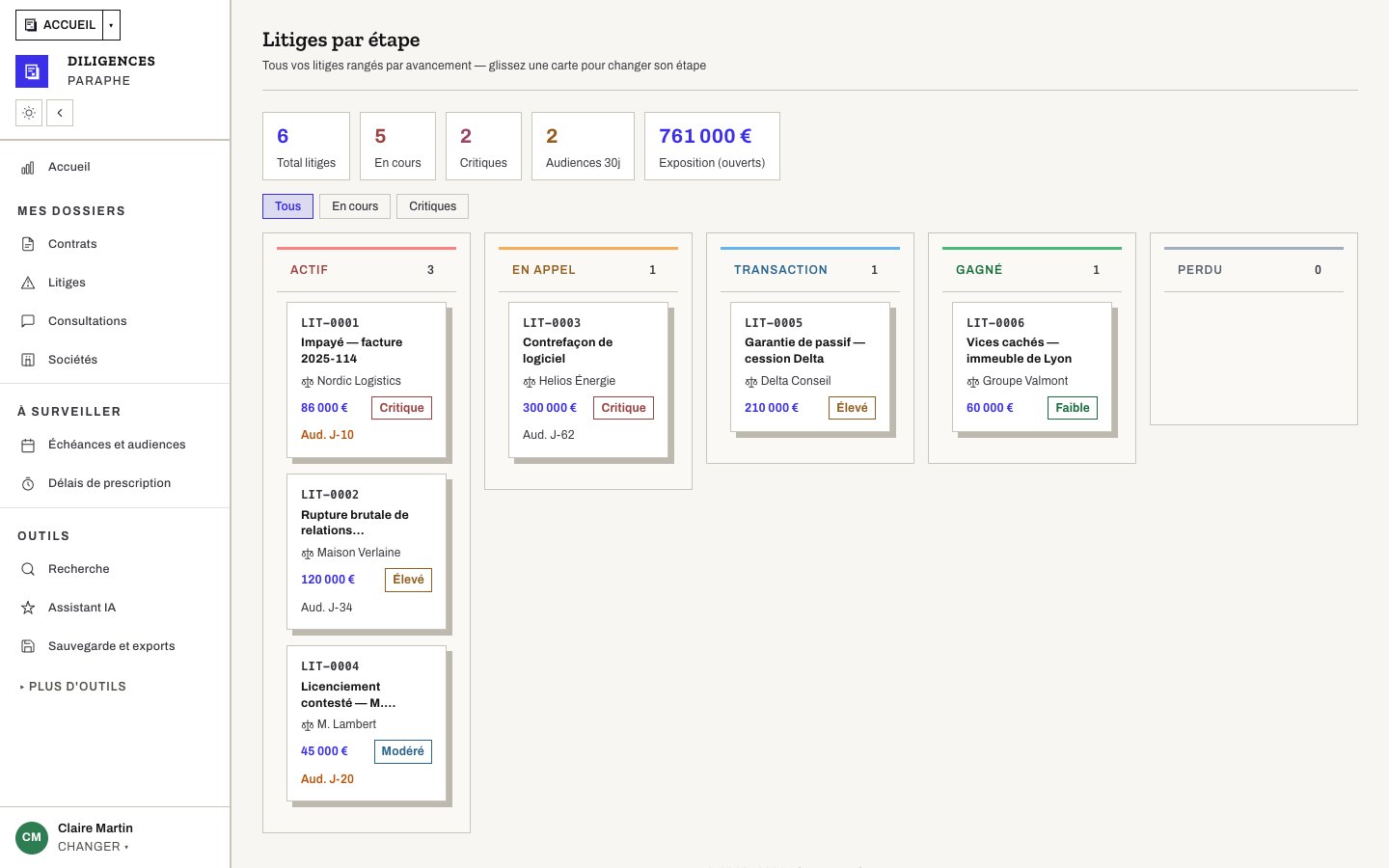Click the Faible badge on LIT-0006
The width and height of the screenshot is (1389, 868).
1072,408
